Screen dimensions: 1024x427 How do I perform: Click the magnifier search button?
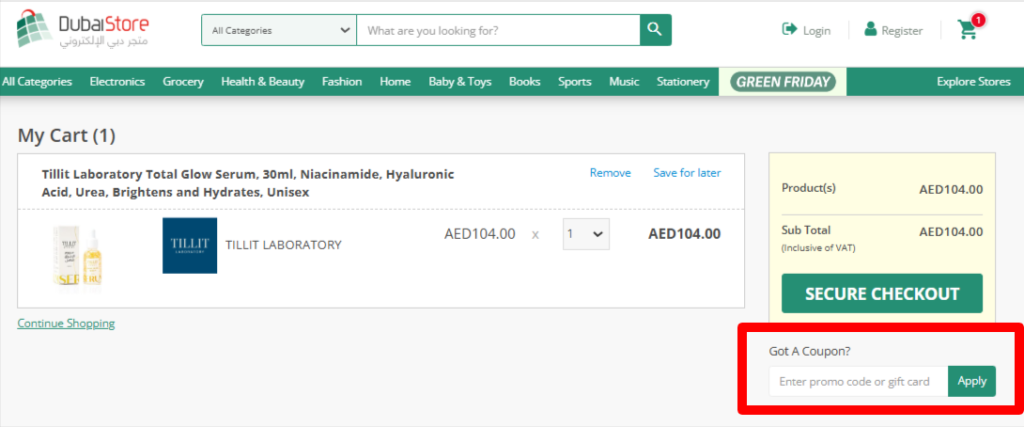point(655,30)
